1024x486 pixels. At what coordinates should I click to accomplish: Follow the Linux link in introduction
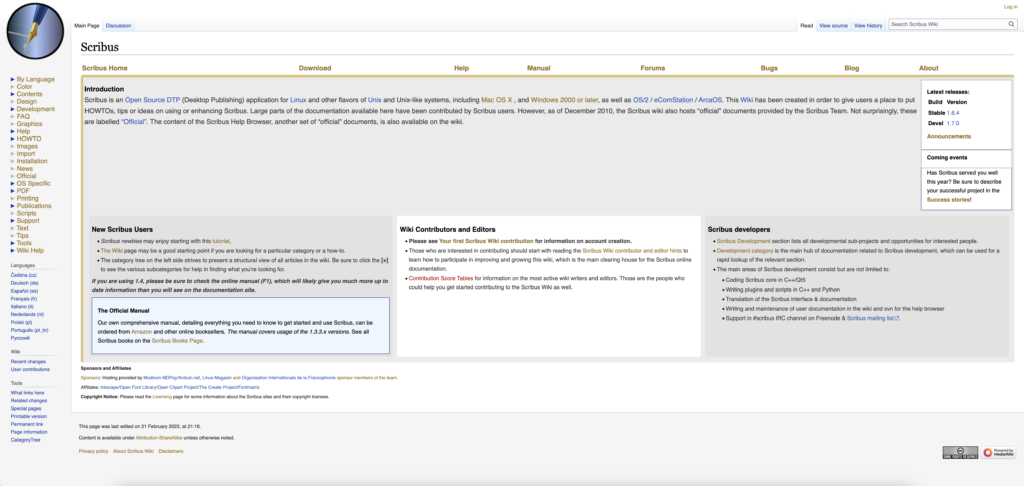298,100
